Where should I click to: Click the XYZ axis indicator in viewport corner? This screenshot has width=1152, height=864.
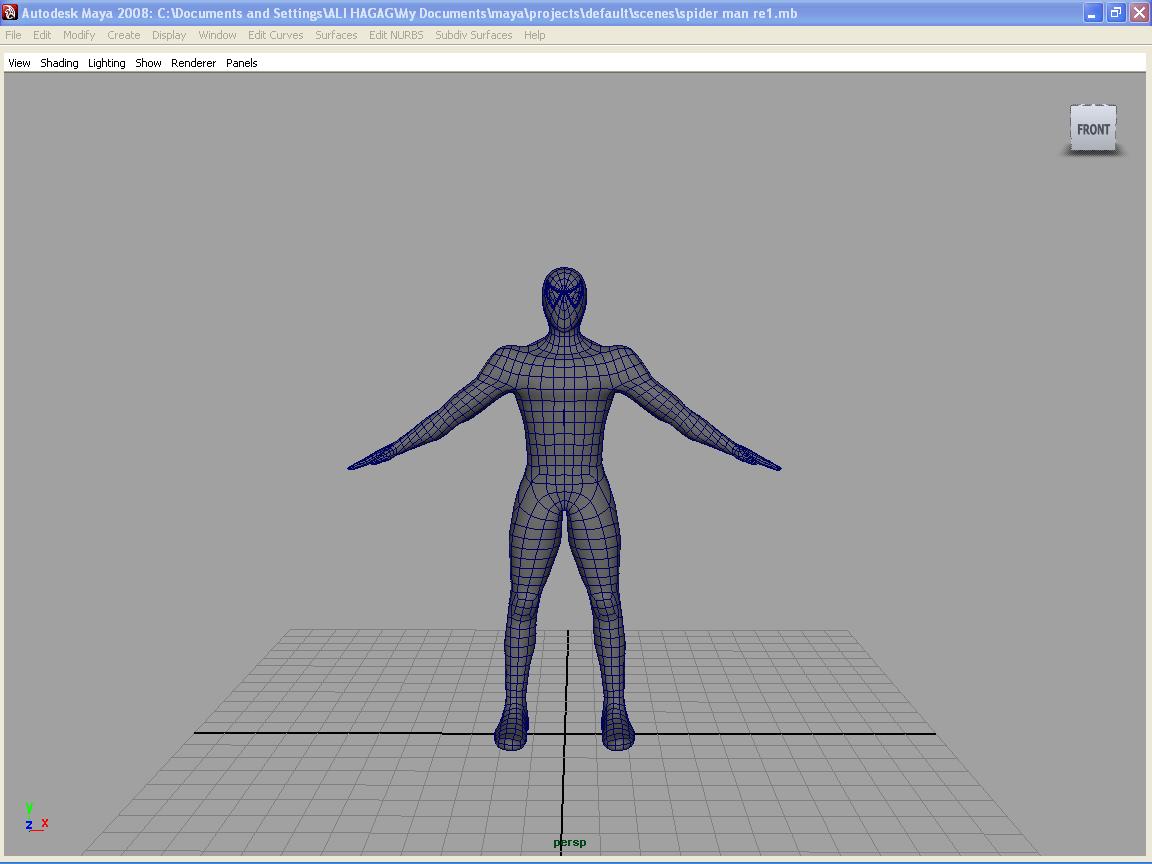tap(36, 817)
